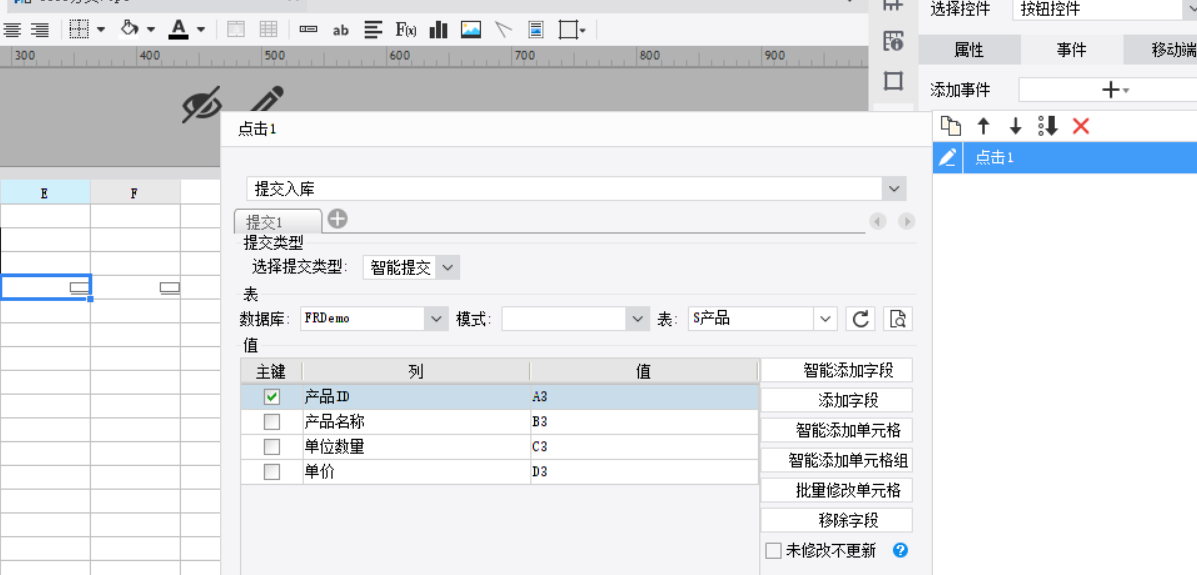Check primary key for 单位数量
The image size is (1197, 575).
272,447
